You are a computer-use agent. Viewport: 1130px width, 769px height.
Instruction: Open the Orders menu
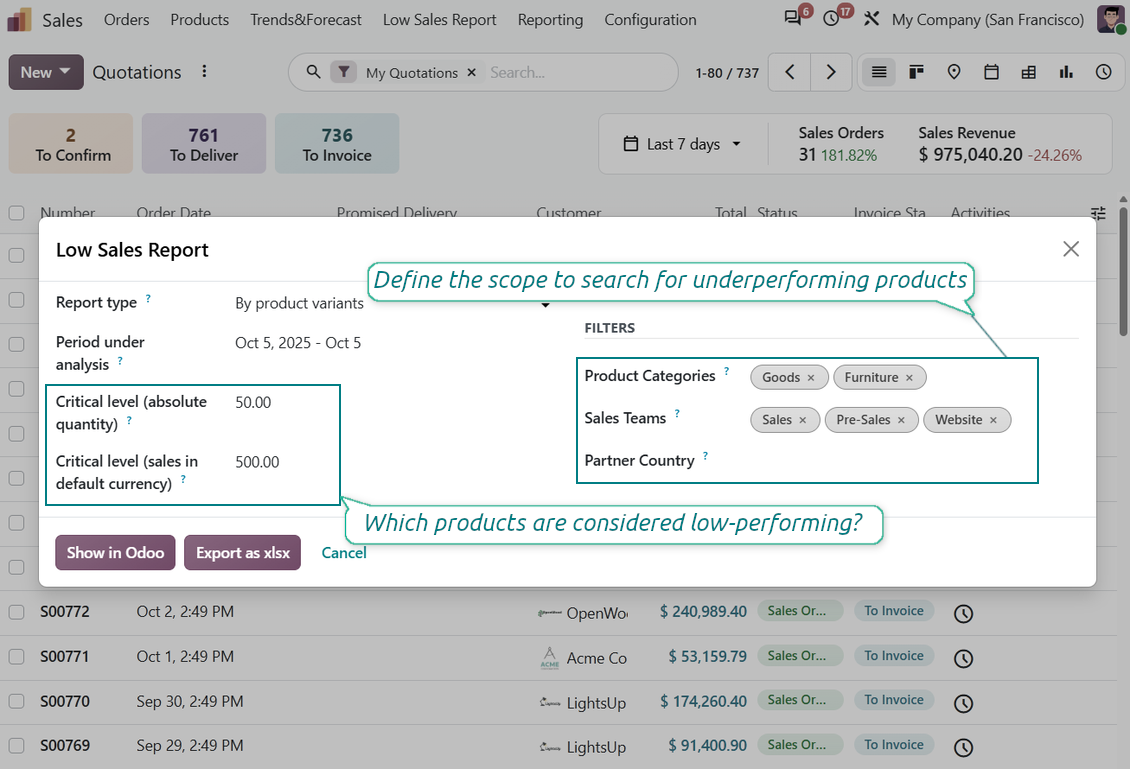tap(126, 19)
